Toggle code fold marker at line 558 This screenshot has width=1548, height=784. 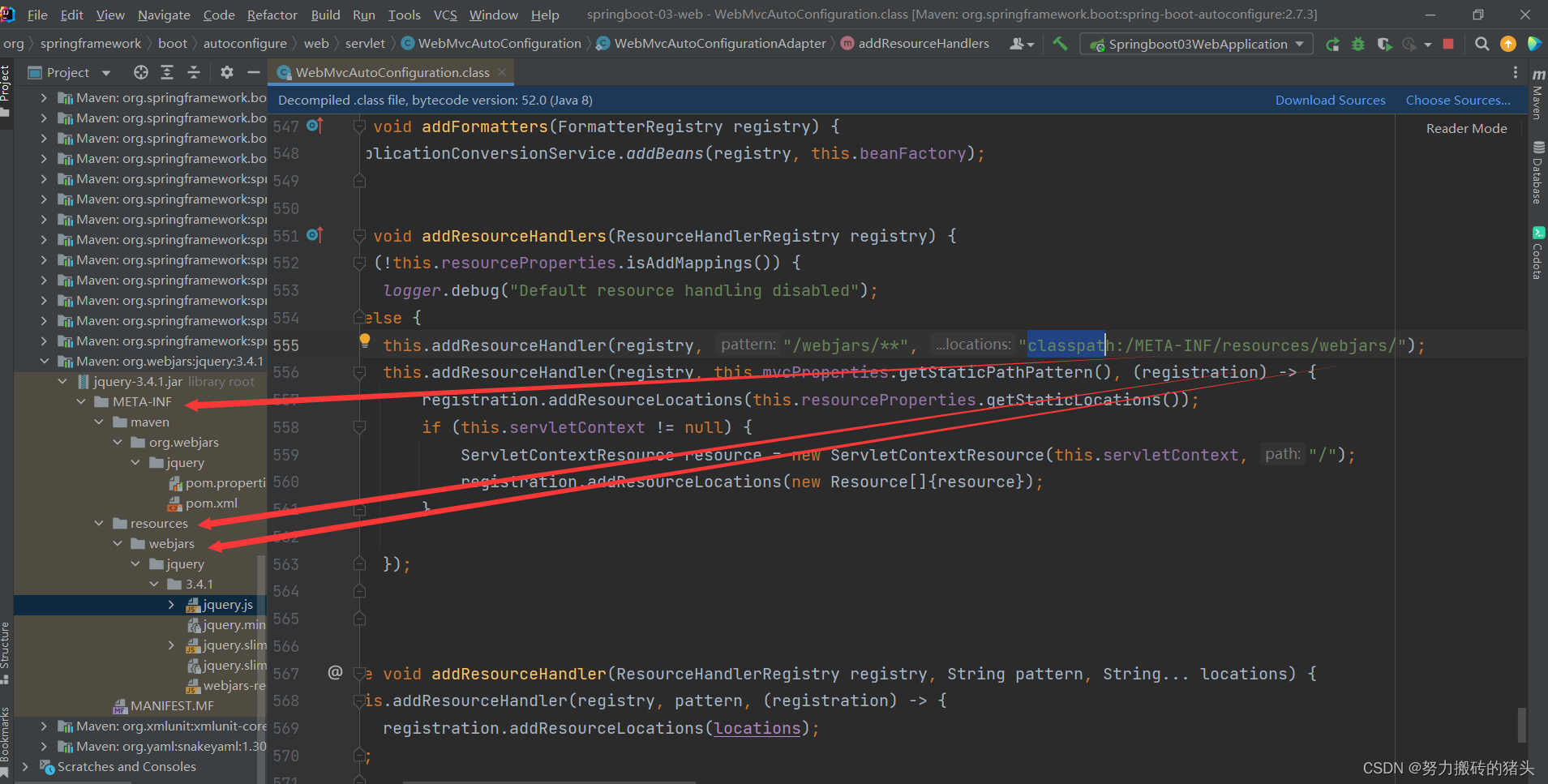[x=359, y=427]
